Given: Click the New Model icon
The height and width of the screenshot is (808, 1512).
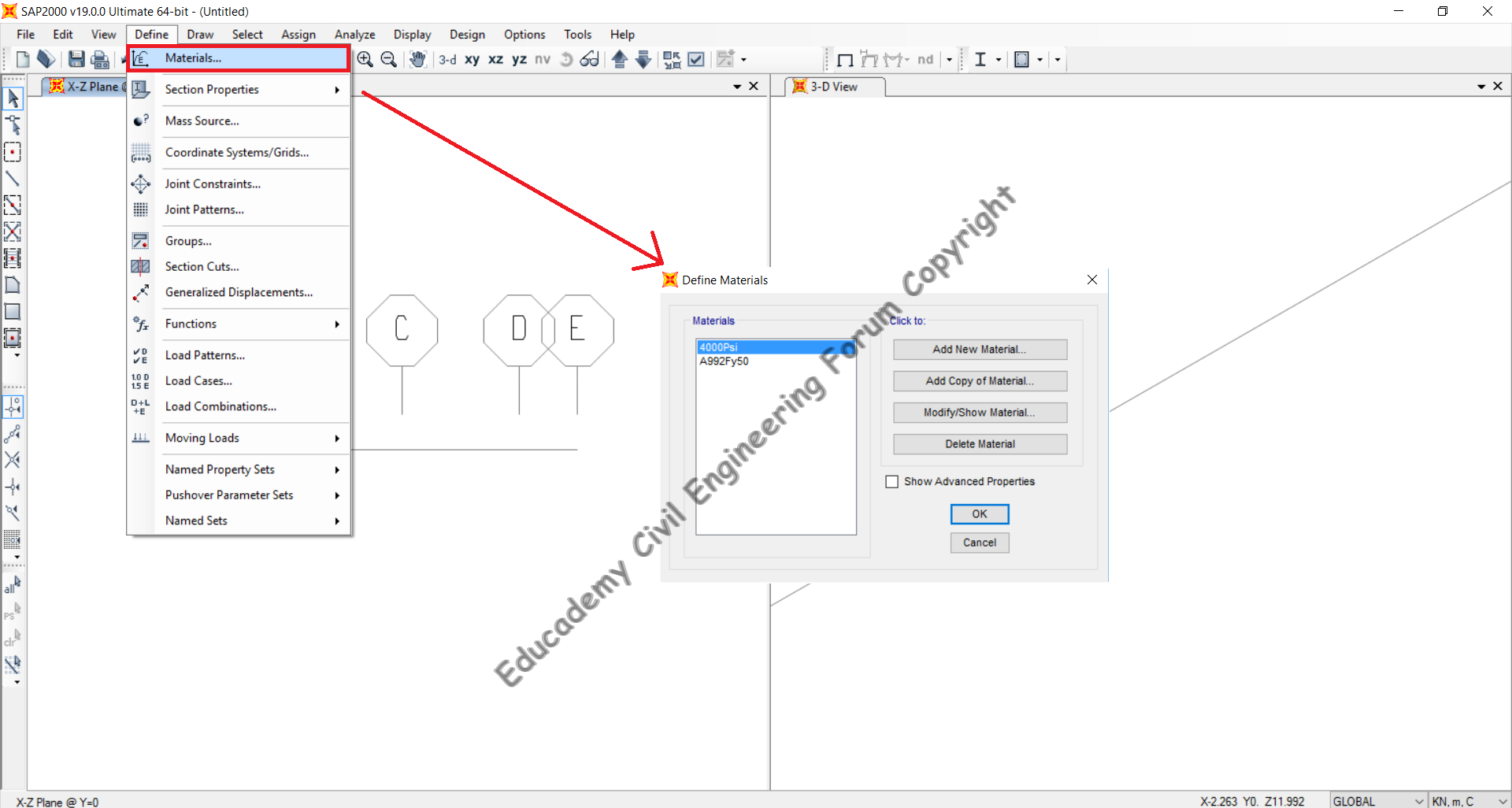Looking at the screenshot, I should [23, 59].
